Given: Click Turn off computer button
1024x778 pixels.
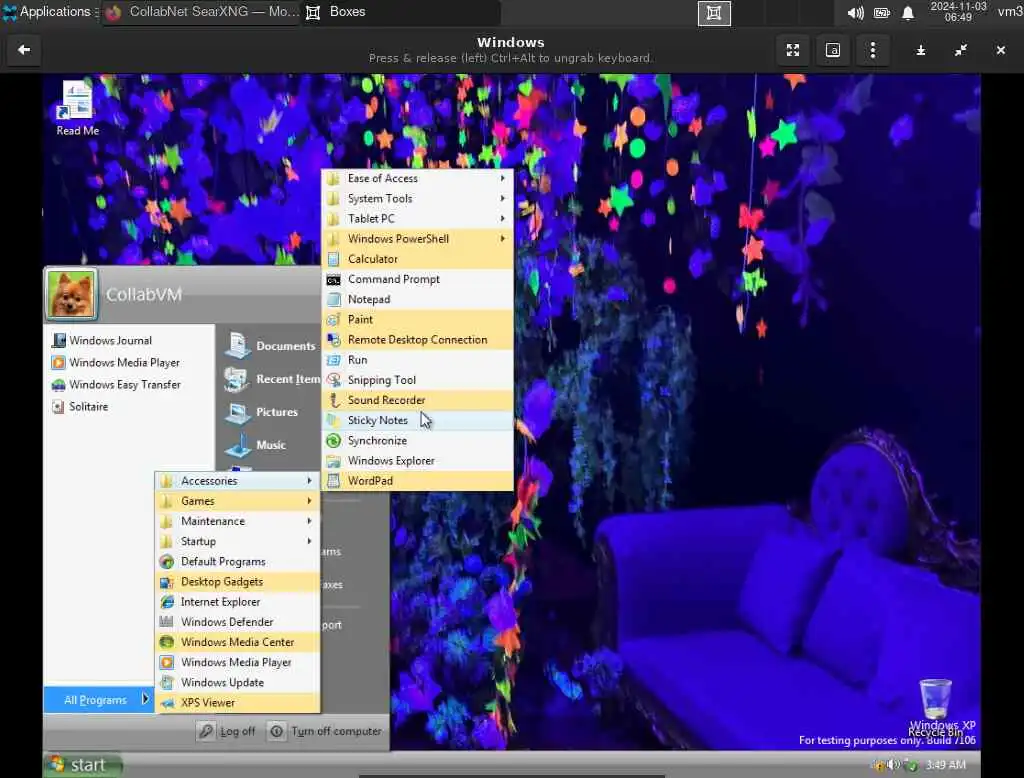Looking at the screenshot, I should click(x=325, y=731).
